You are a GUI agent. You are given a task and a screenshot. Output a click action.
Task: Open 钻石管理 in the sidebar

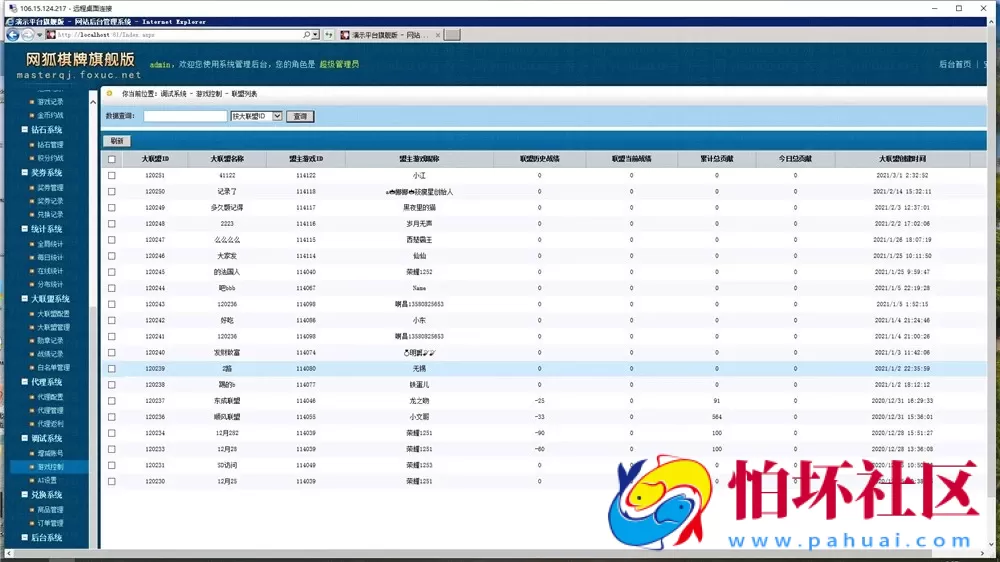(x=50, y=145)
